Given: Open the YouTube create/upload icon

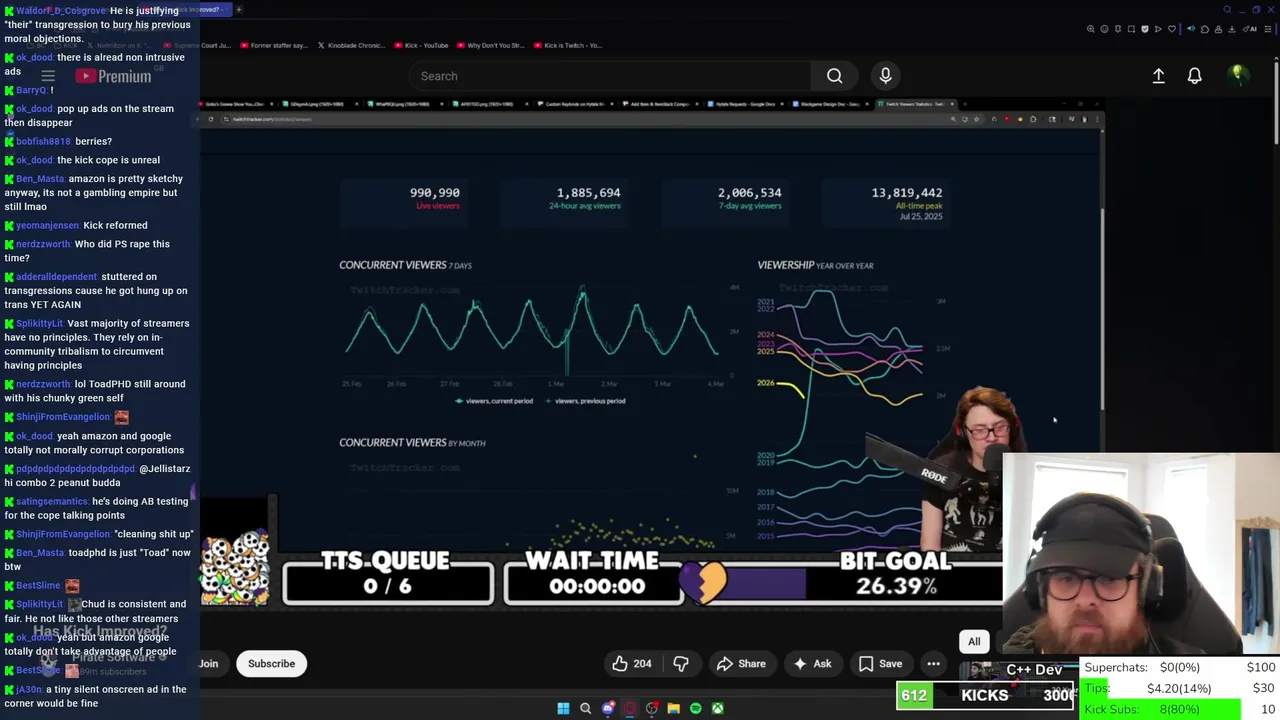Looking at the screenshot, I should (1158, 76).
